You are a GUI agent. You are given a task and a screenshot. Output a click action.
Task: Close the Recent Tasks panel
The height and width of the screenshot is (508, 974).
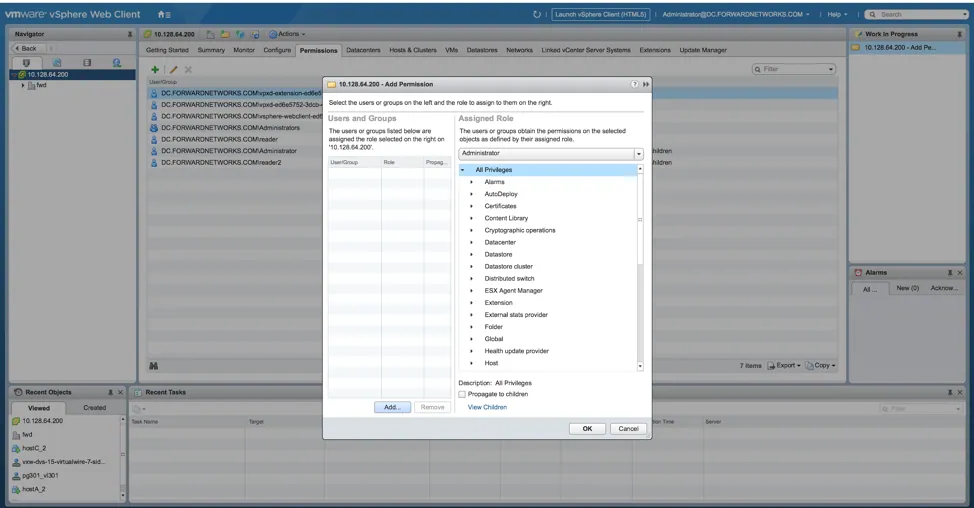pos(960,392)
